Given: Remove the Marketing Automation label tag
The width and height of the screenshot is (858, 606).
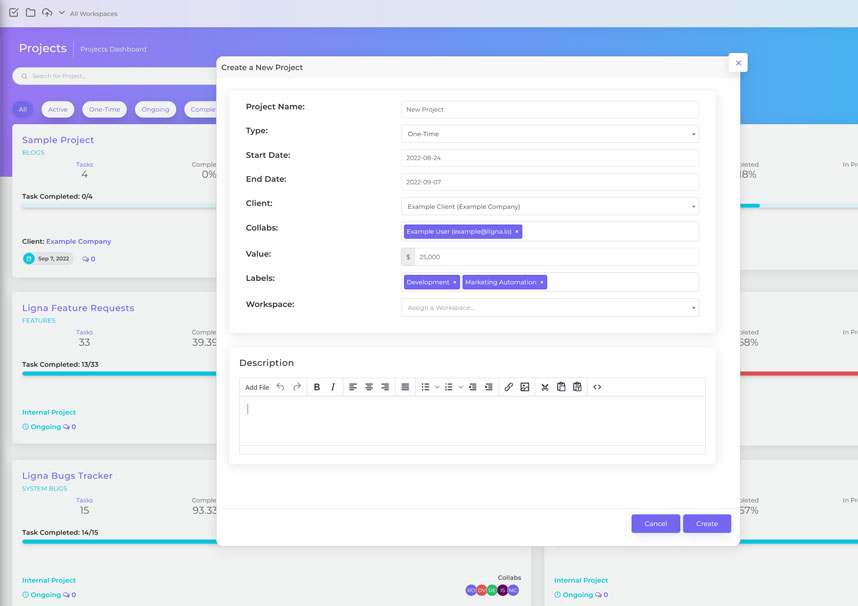Looking at the screenshot, I should pos(541,282).
